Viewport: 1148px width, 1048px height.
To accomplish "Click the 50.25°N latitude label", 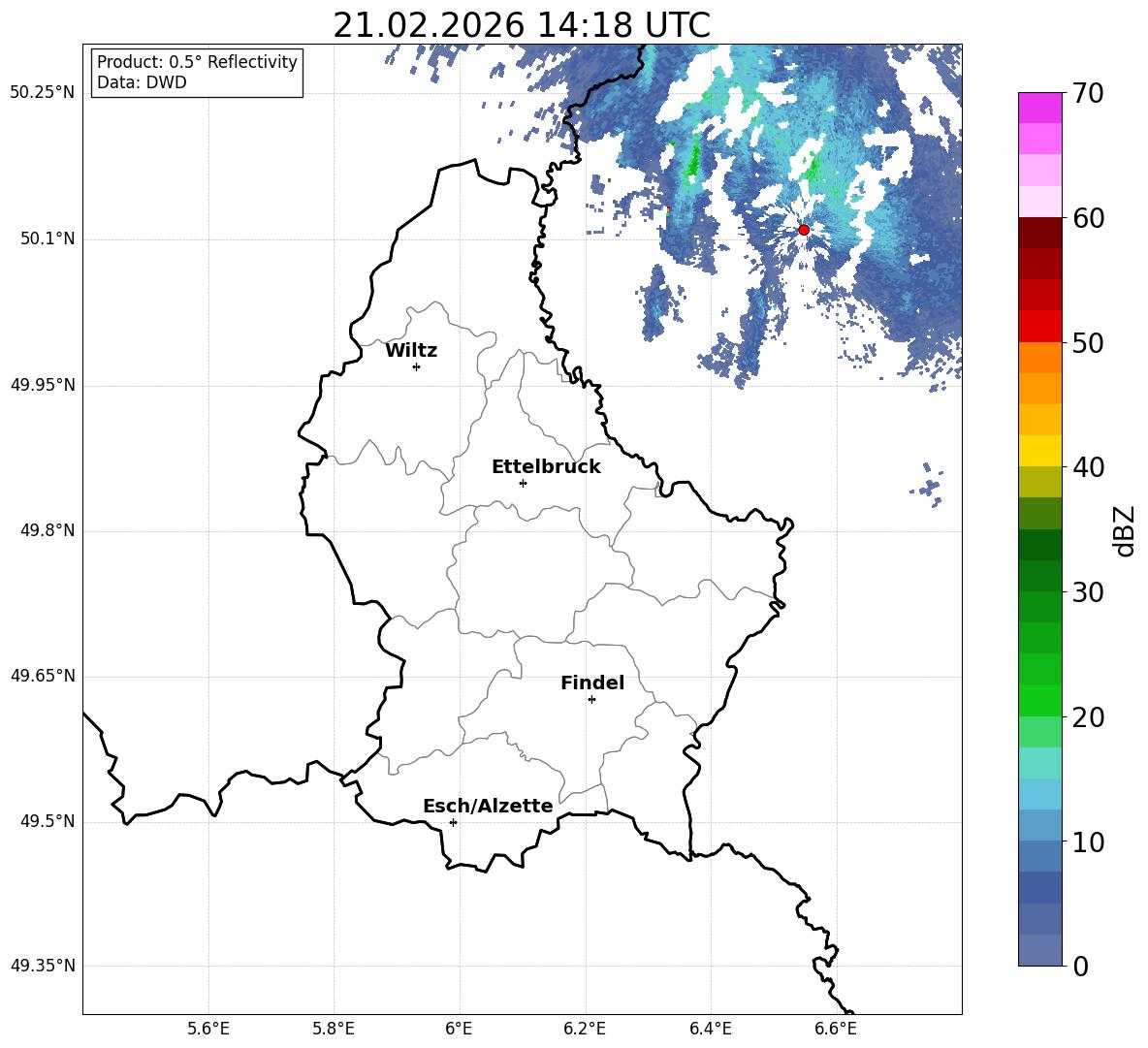I will tap(43, 93).
